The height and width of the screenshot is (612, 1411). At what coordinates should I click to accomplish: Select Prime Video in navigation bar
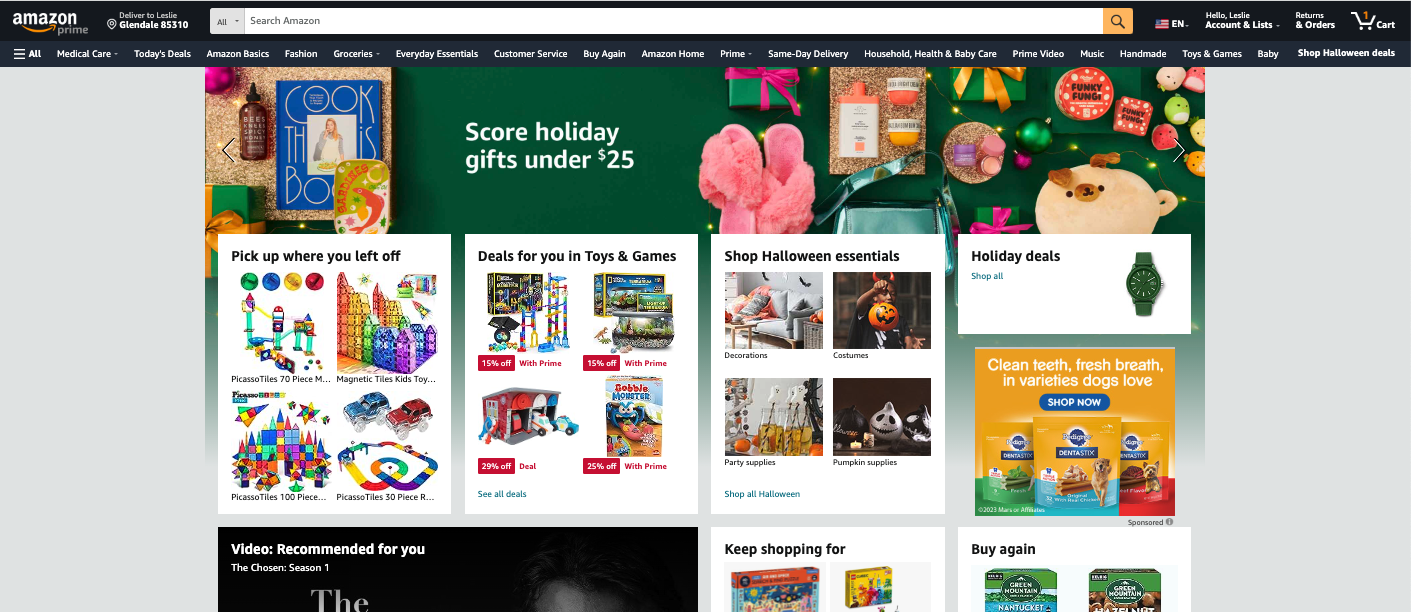coord(1038,54)
